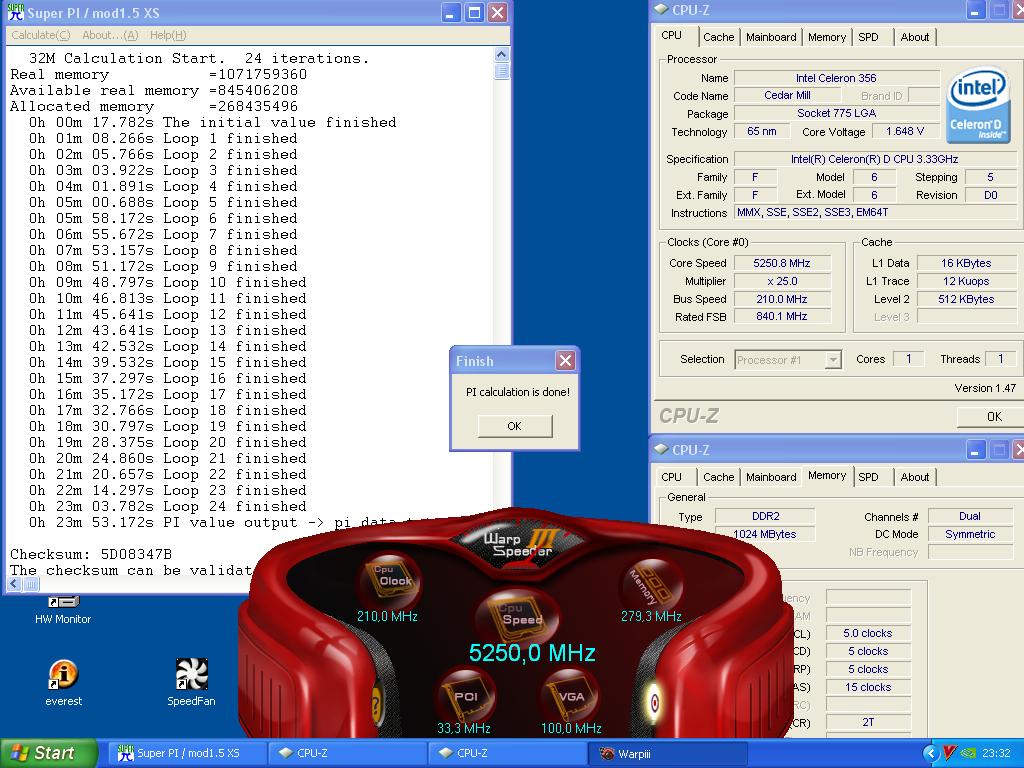The image size is (1024, 768).
Task: Close the Finish dialog with the X
Action: 566,360
